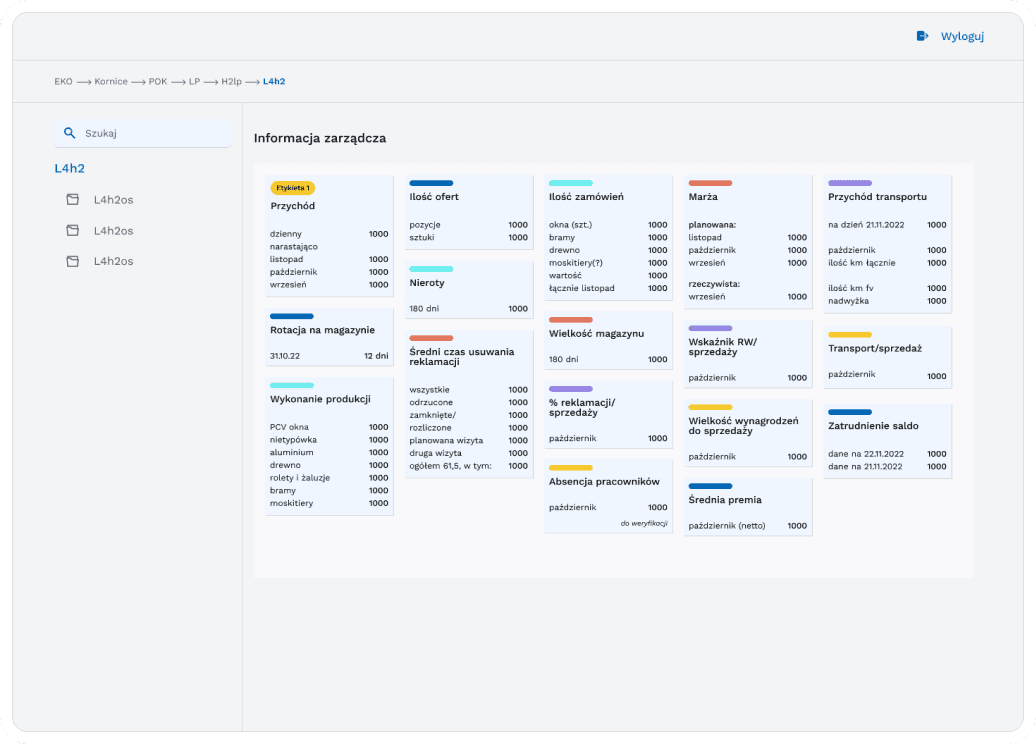1036x744 pixels.
Task: Click the blue bar on Rotacja na magazynie
Action: click(291, 316)
